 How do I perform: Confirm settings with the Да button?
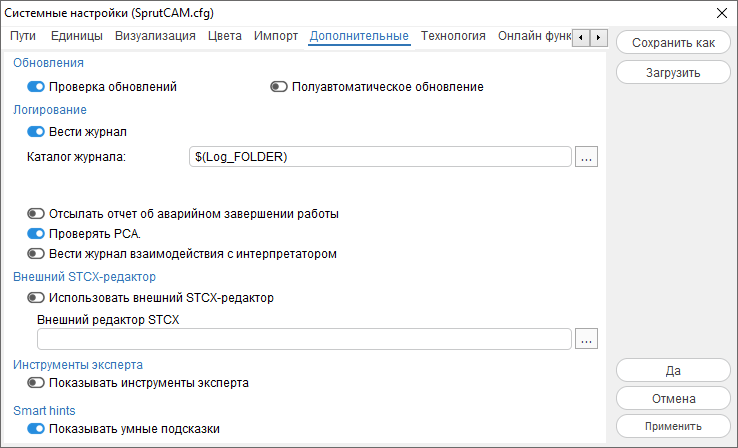674,370
